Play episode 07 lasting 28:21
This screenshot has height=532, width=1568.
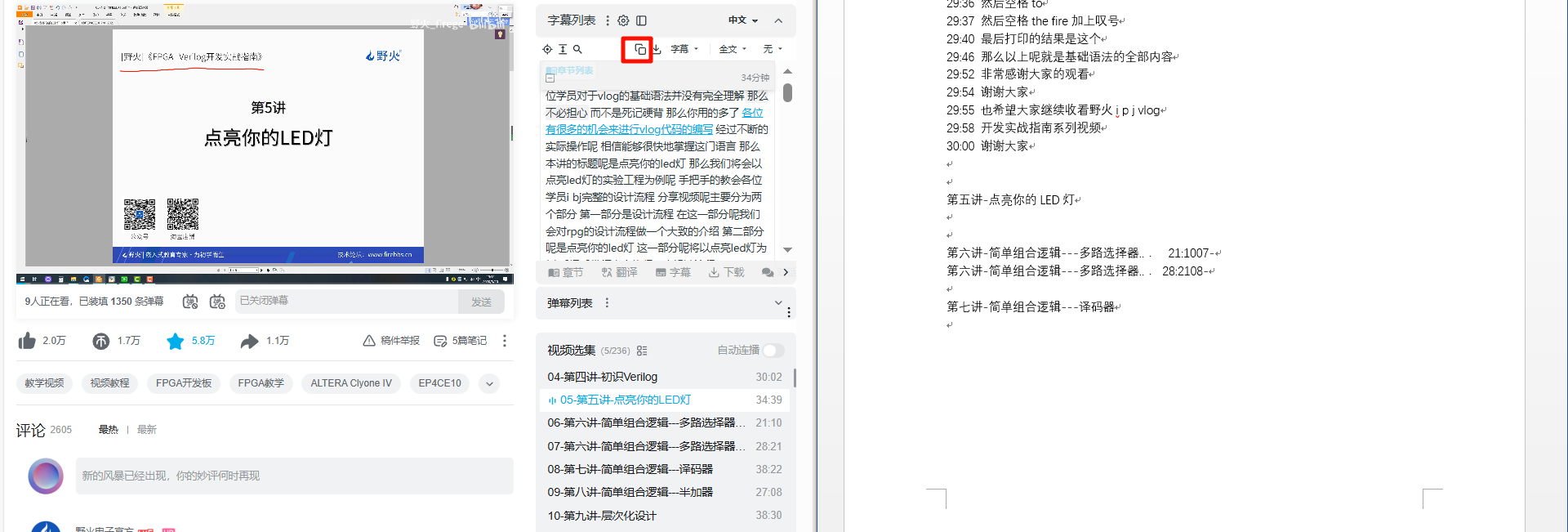pyautogui.click(x=665, y=446)
